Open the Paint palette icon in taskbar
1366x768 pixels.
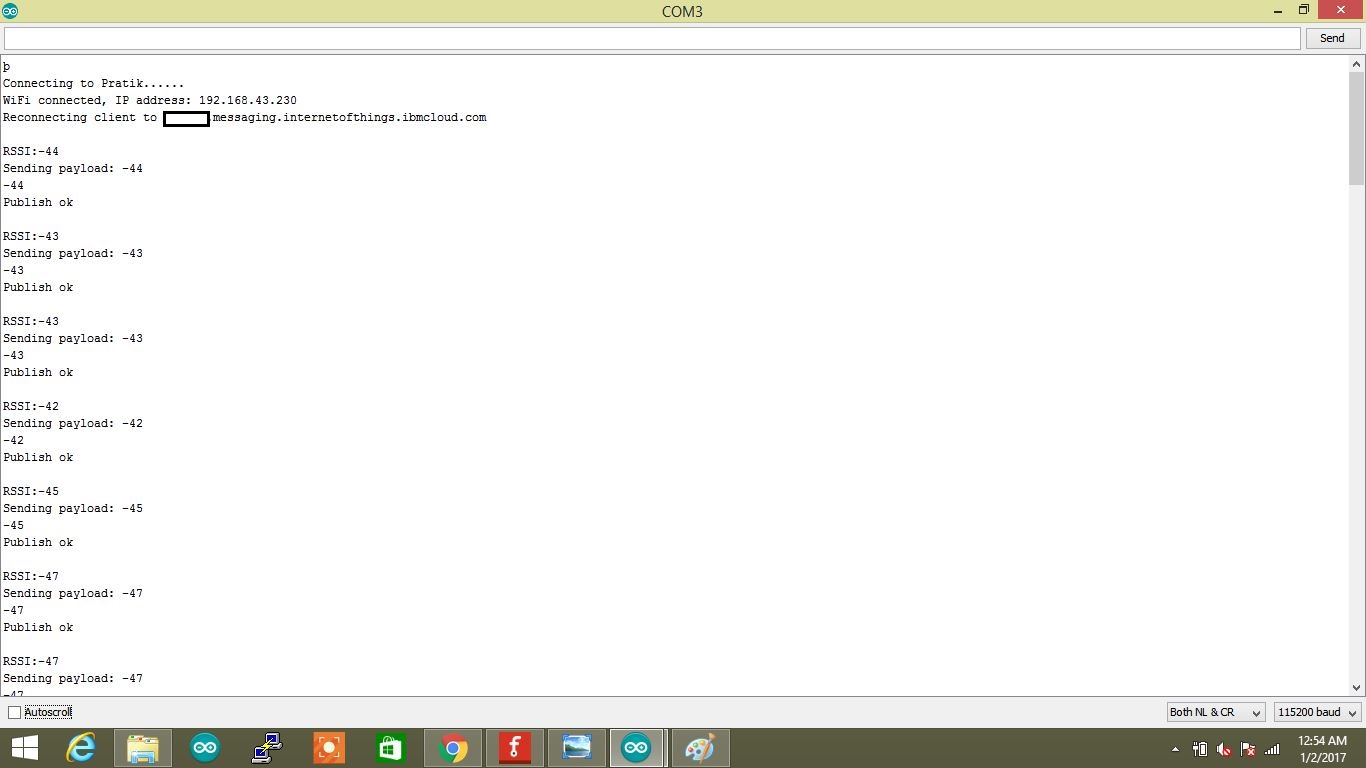point(699,748)
